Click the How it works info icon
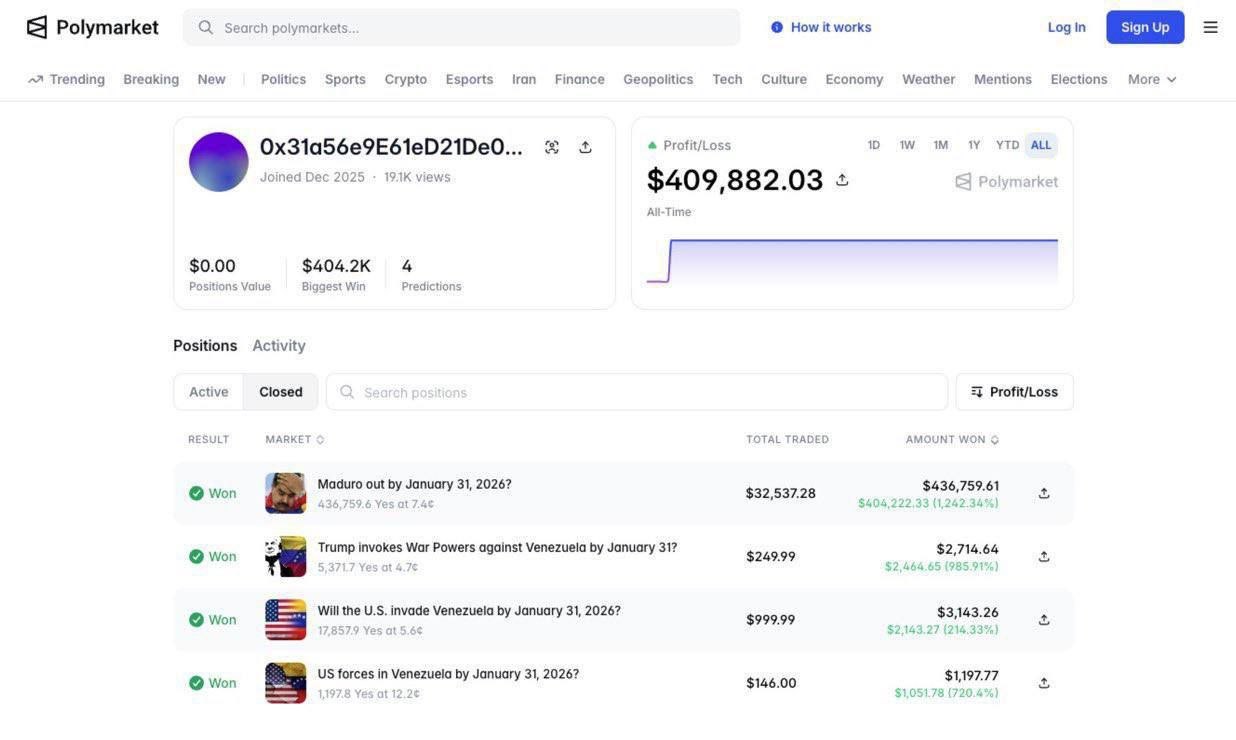Viewport: 1236px width, 740px height. pos(777,27)
